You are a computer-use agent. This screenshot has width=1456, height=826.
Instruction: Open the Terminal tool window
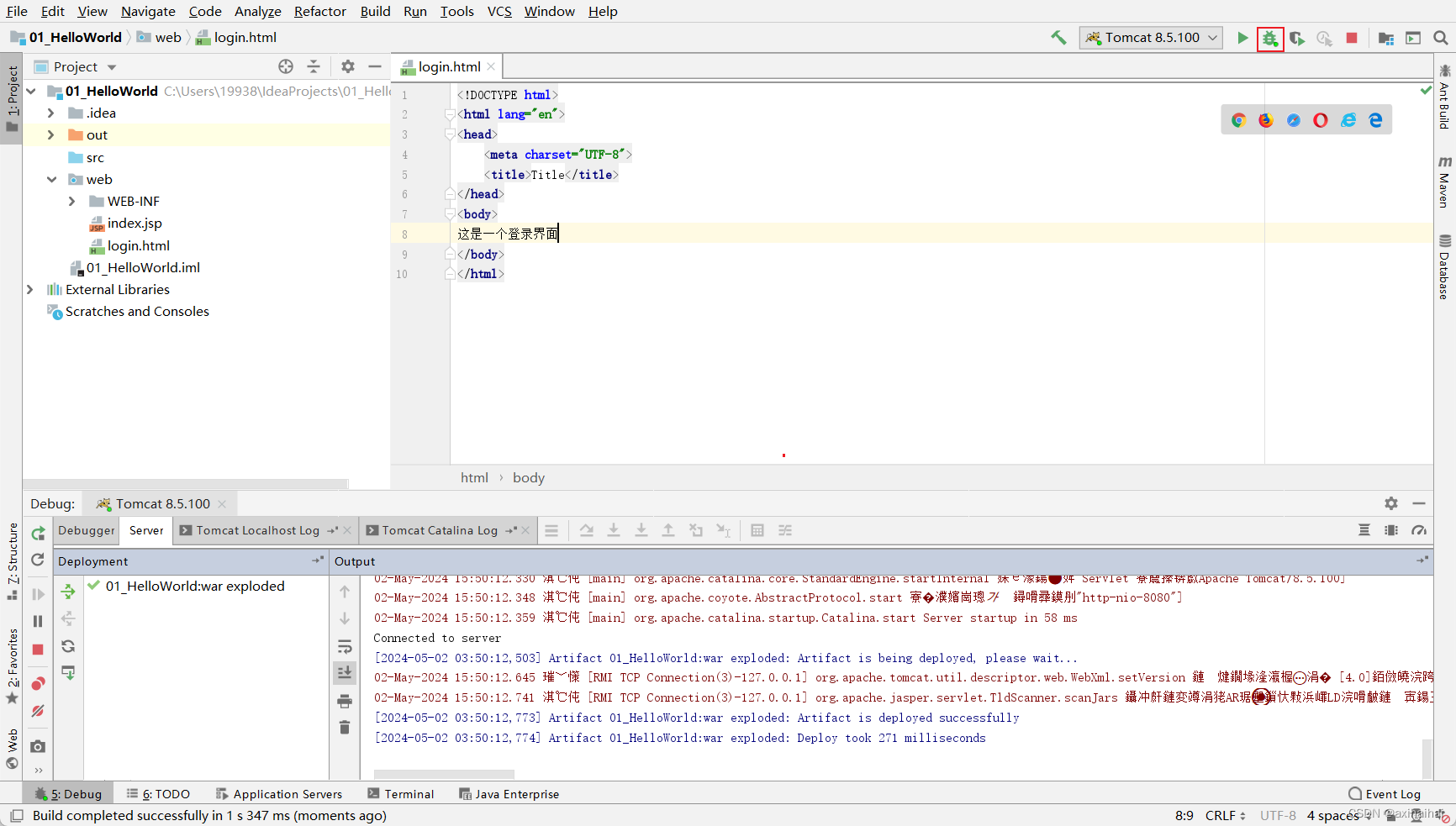click(401, 794)
